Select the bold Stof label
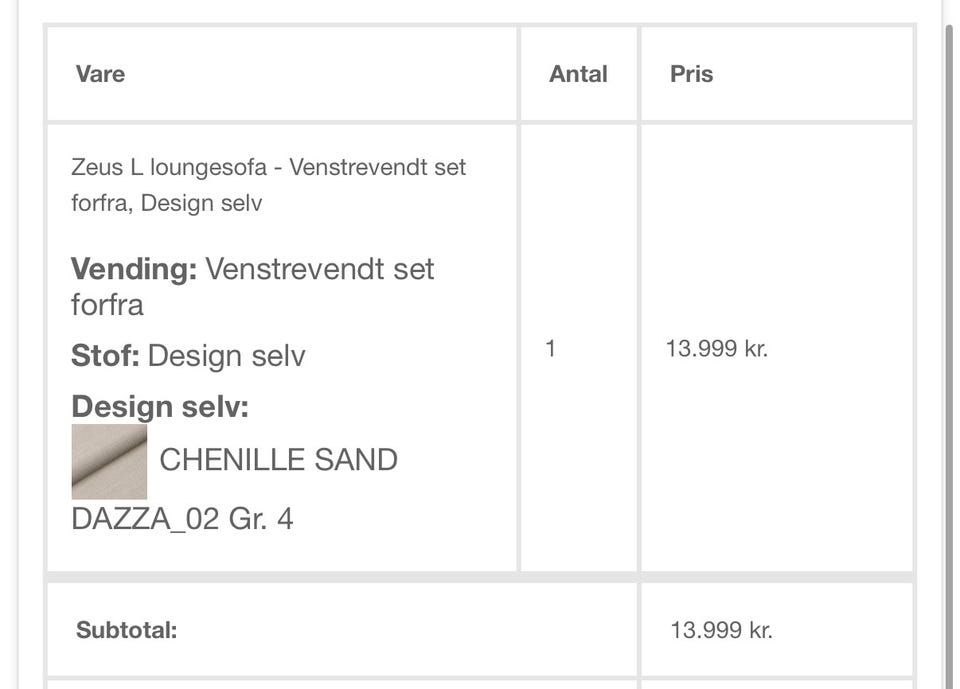 pyautogui.click(x=105, y=356)
